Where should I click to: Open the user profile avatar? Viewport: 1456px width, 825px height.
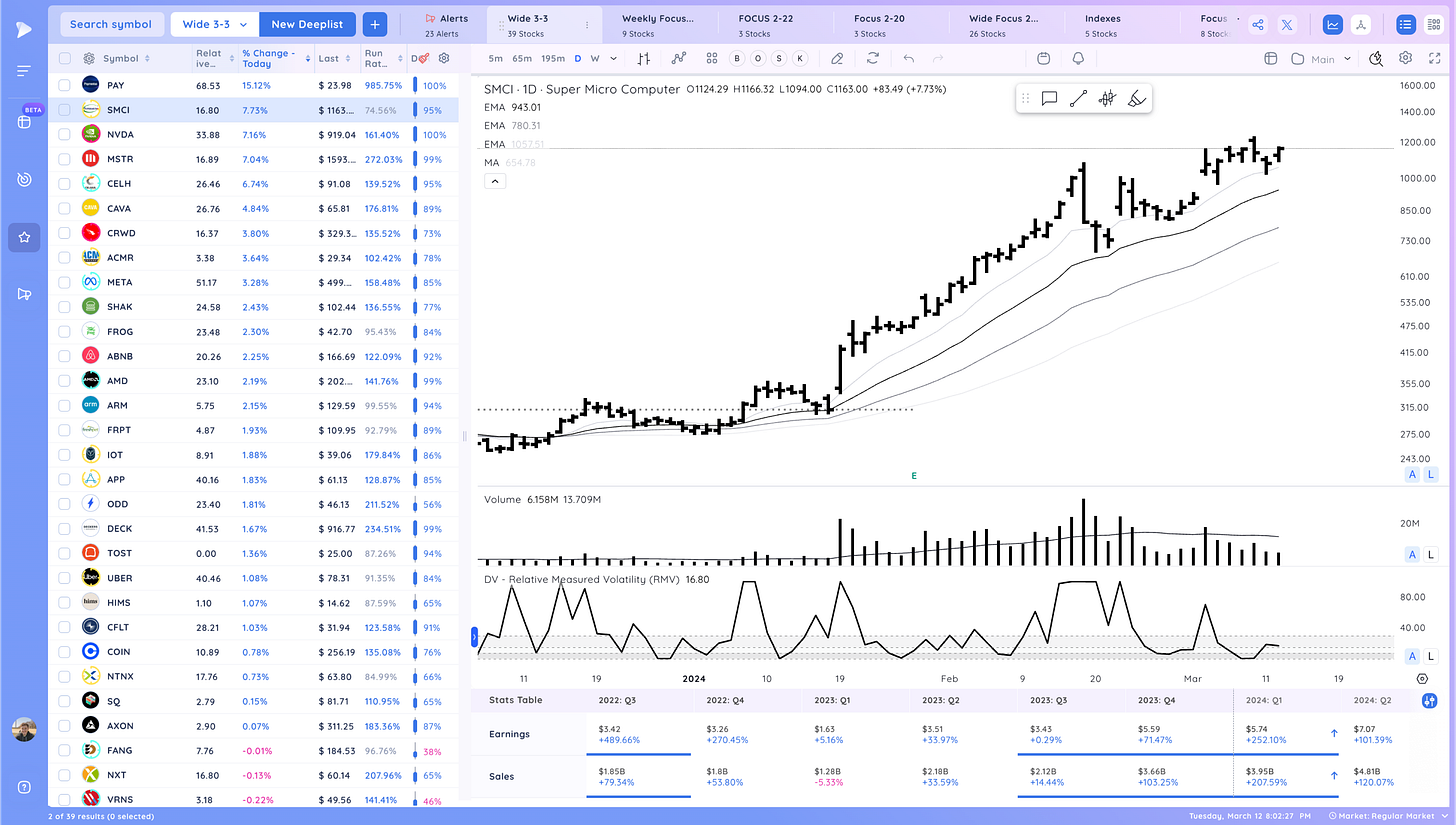pyautogui.click(x=24, y=731)
